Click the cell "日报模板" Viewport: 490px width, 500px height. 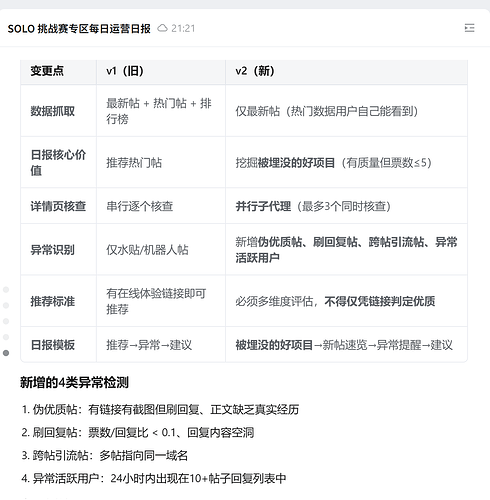click(58, 344)
